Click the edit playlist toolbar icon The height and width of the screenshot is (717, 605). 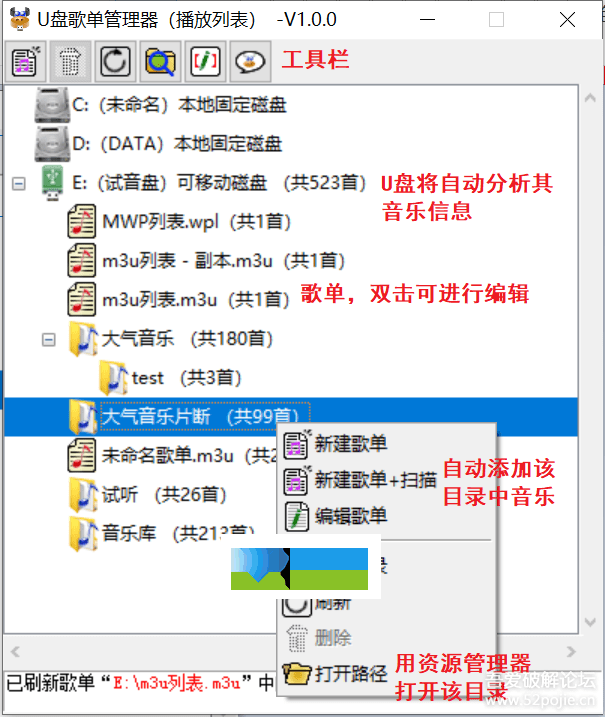pos(205,61)
